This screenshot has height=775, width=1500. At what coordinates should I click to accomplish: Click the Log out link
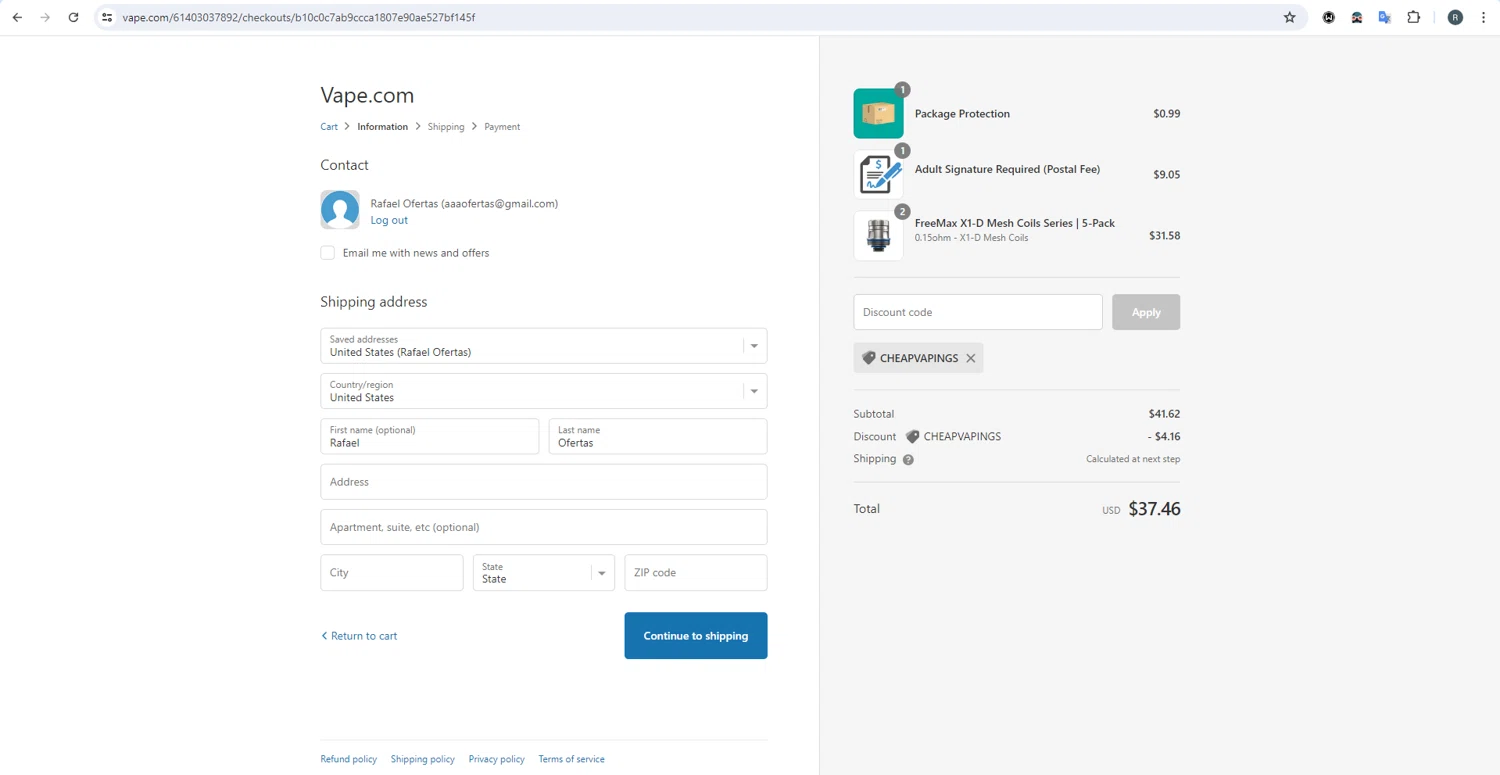pyautogui.click(x=389, y=220)
